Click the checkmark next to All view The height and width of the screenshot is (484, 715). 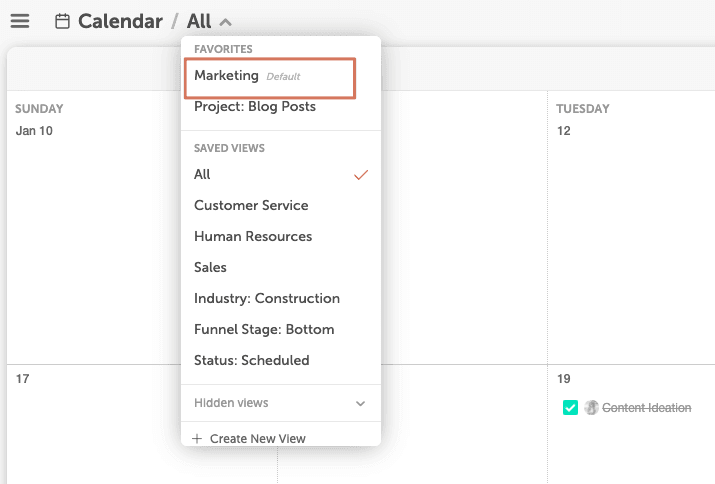[361, 175]
